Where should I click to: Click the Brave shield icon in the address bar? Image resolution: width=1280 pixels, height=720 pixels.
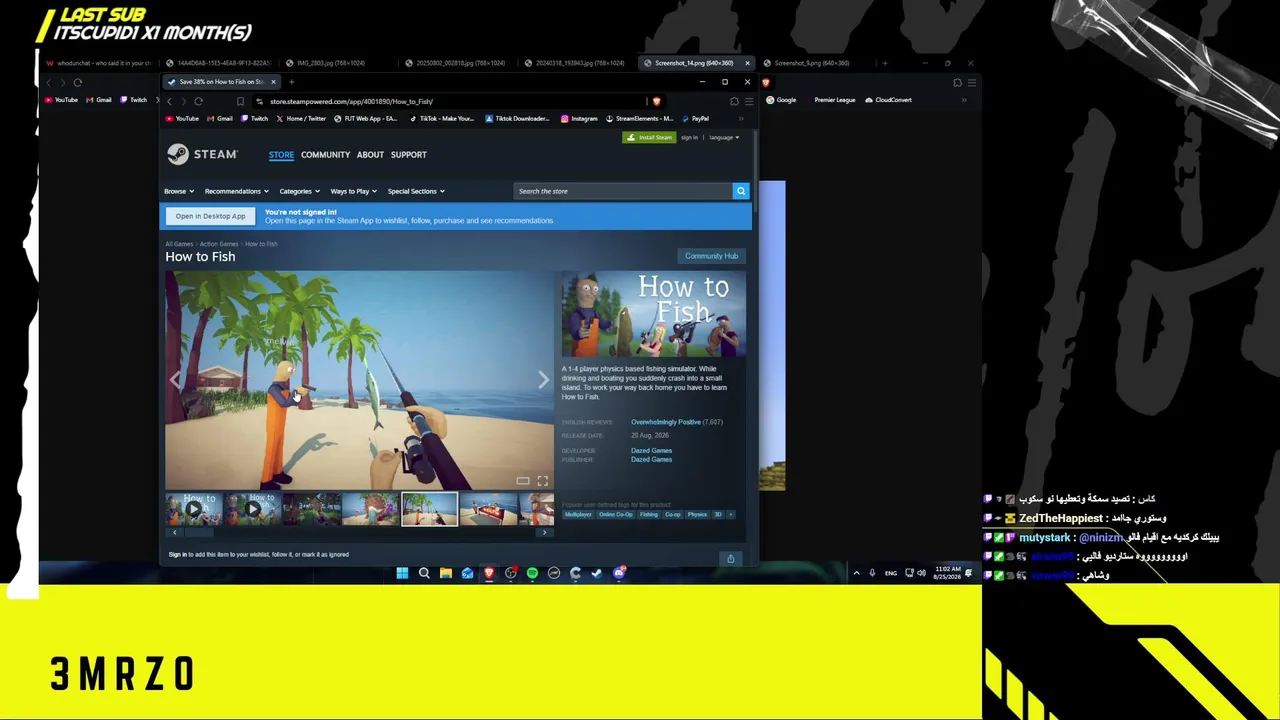[x=656, y=101]
